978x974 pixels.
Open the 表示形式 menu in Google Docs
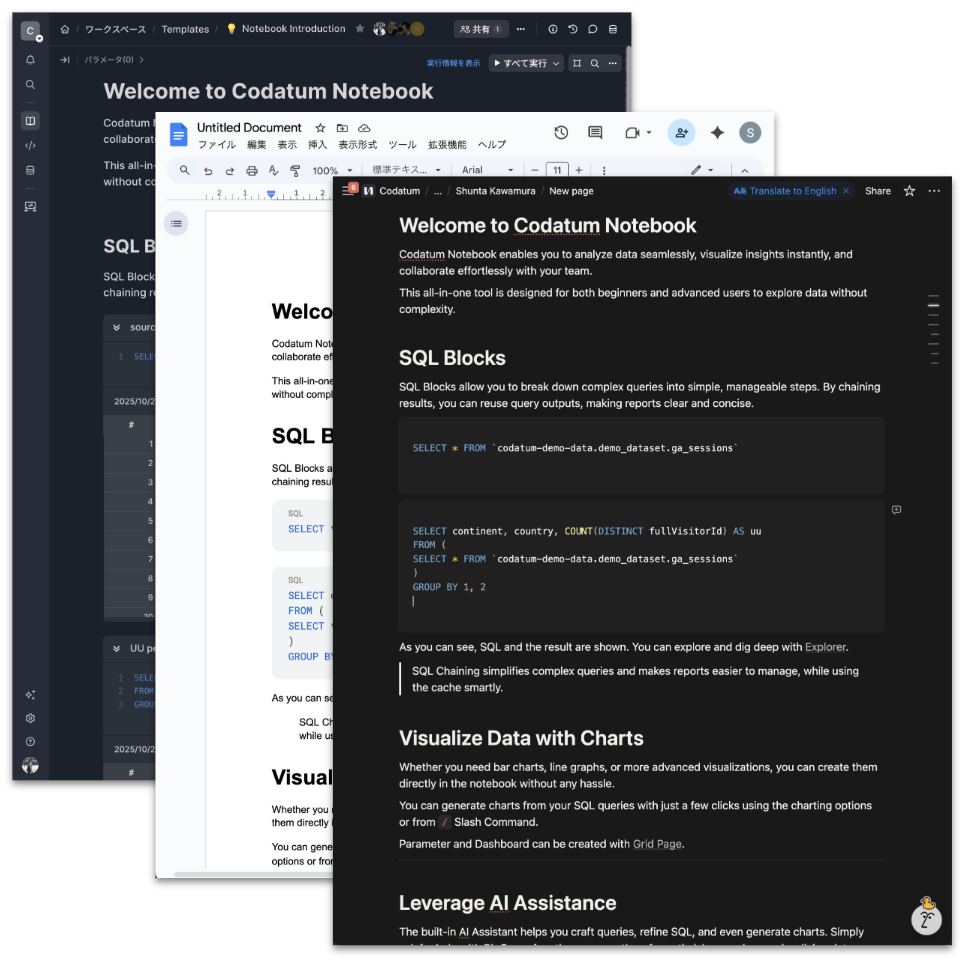click(x=358, y=145)
